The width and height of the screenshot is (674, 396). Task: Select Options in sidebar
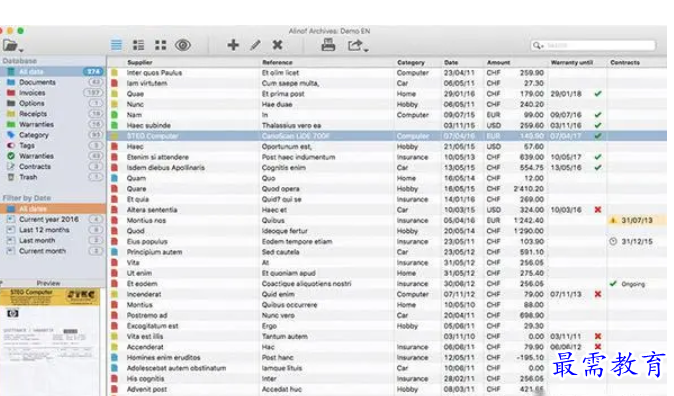click(52, 103)
